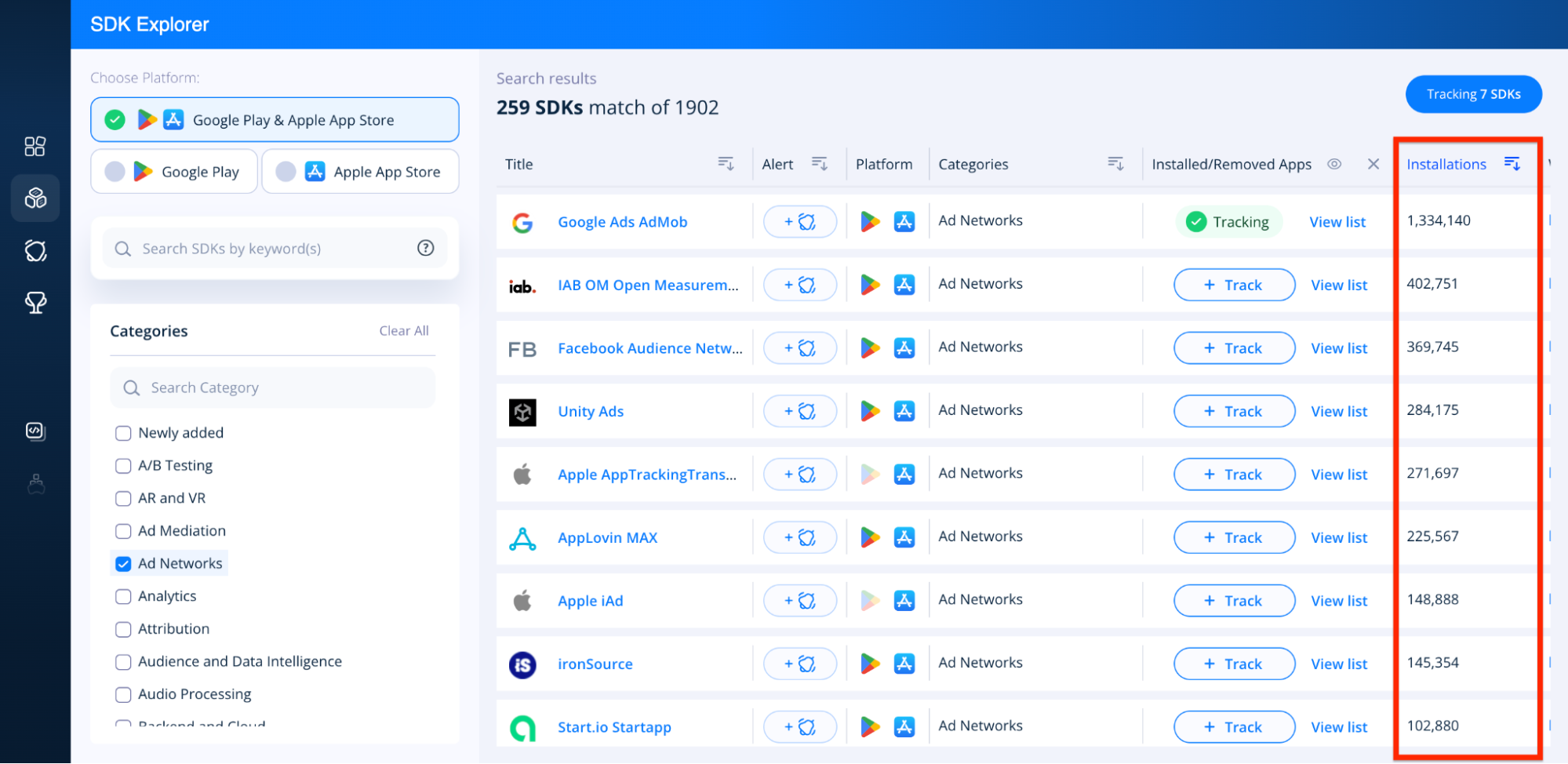Image resolution: width=1568 pixels, height=764 pixels.
Task: Click the Unity Ads logo icon
Action: pyautogui.click(x=522, y=412)
